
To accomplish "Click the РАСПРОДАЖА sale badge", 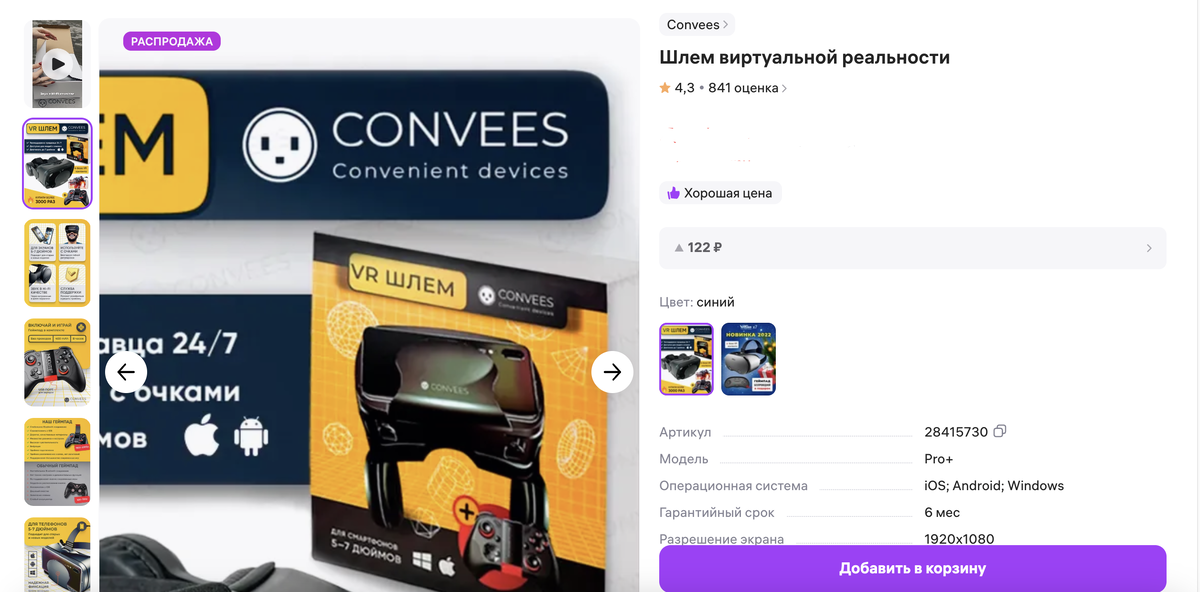I will [172, 41].
